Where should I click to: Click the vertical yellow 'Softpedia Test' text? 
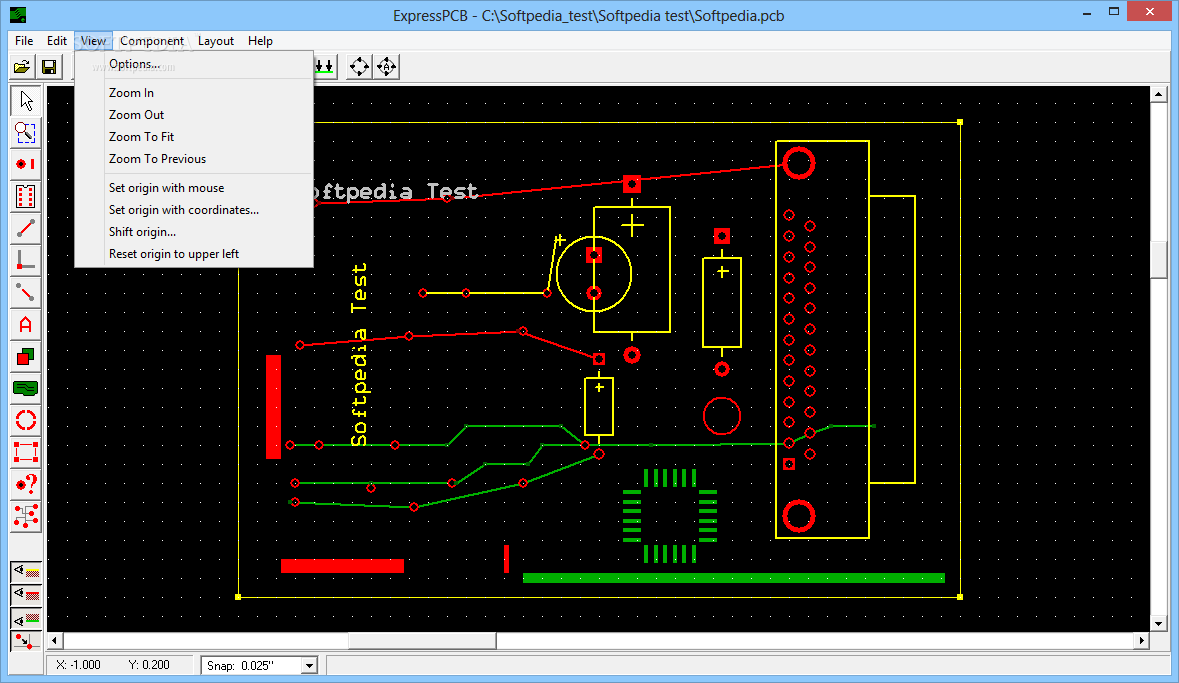pyautogui.click(x=359, y=354)
